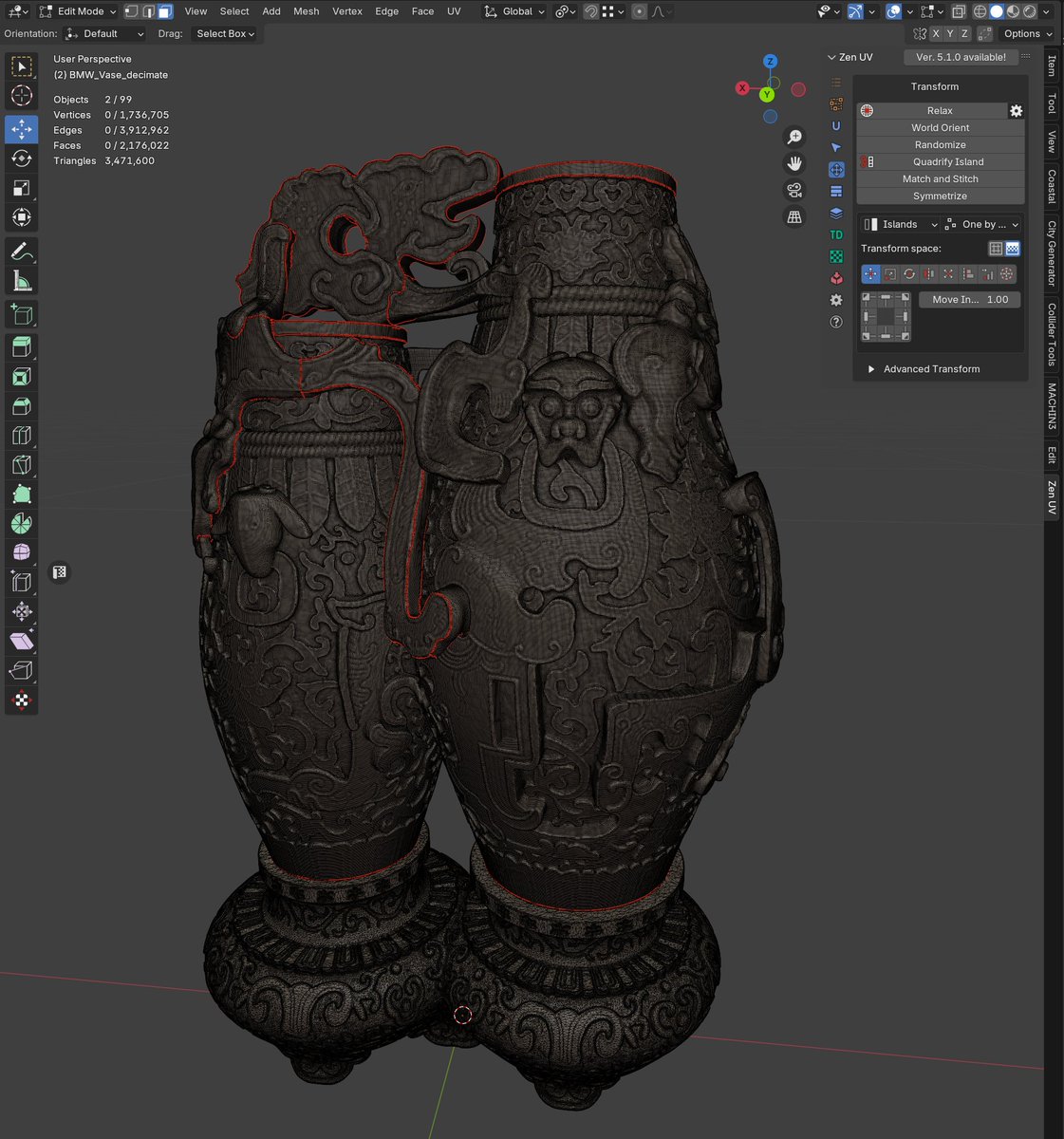Select the Rip Region tool
The image size is (1064, 1139).
pos(21,671)
